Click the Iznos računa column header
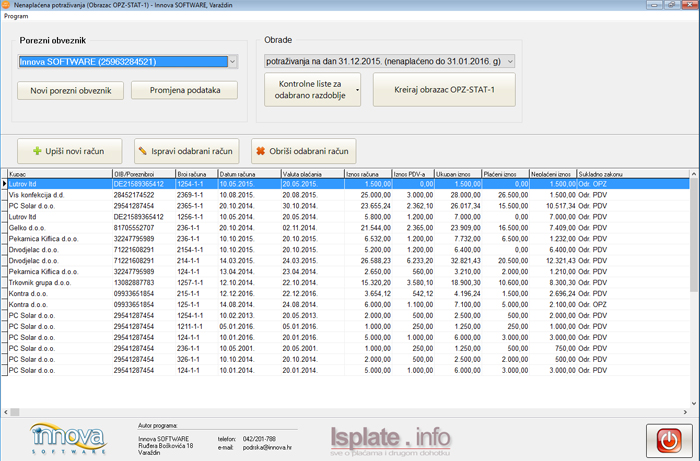The image size is (700, 461). tap(368, 174)
